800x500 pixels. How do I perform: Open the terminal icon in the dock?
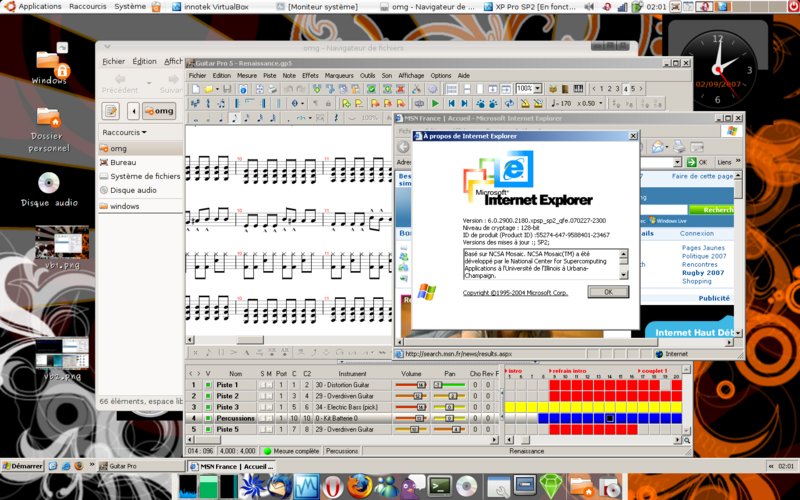[439, 486]
